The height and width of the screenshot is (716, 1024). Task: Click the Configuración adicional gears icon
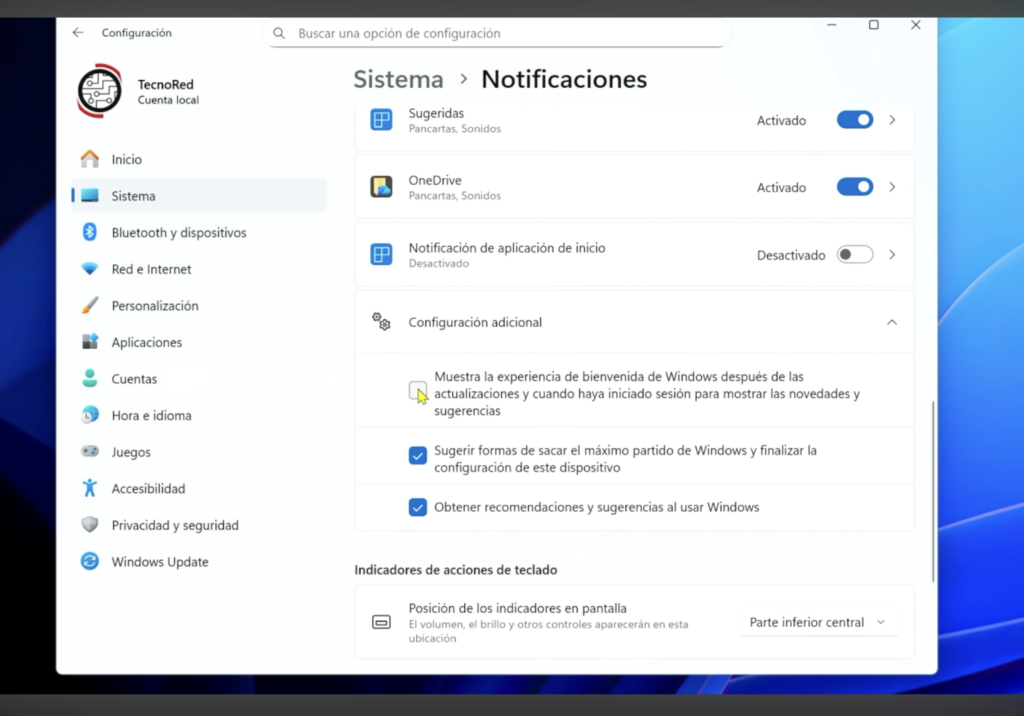coord(381,321)
